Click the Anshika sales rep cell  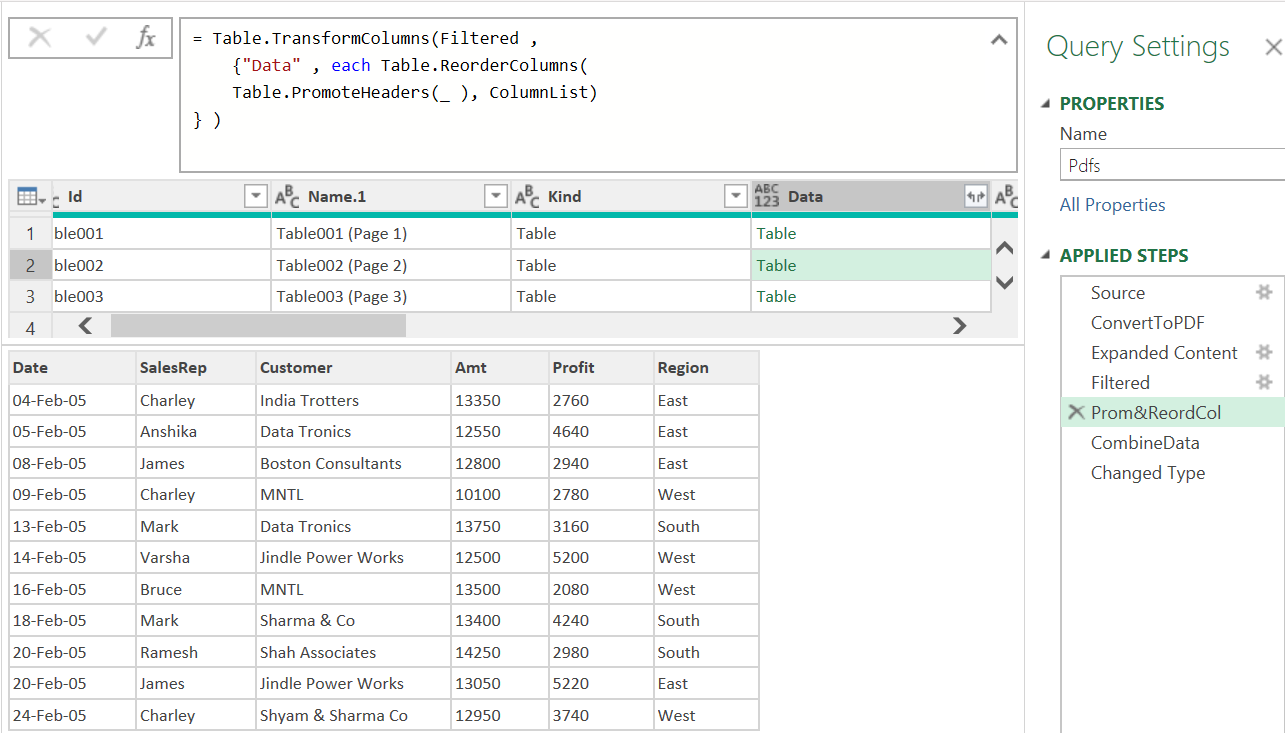tap(196, 432)
